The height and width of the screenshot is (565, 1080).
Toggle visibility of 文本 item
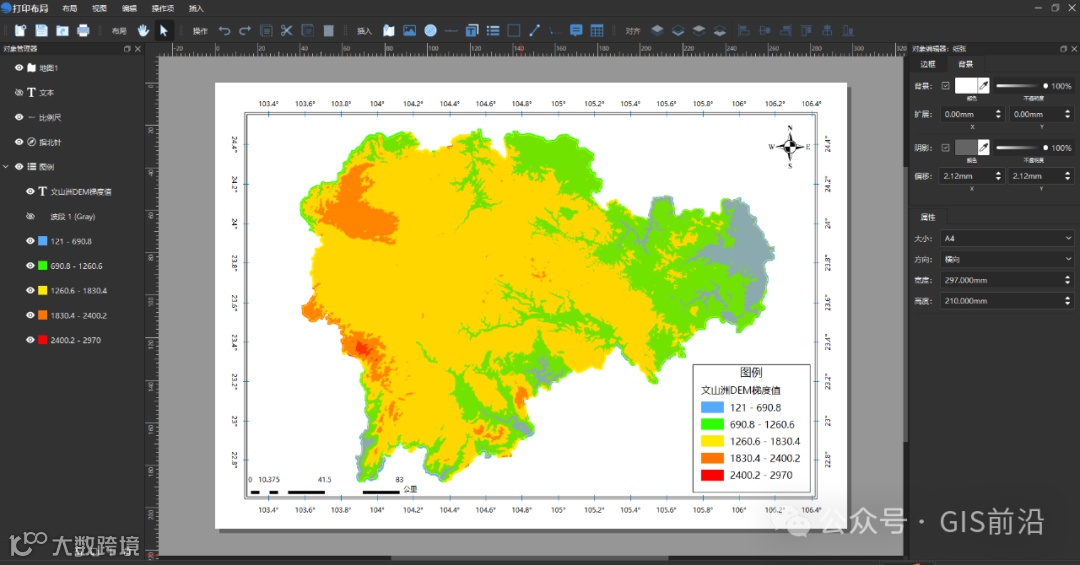(x=19, y=92)
